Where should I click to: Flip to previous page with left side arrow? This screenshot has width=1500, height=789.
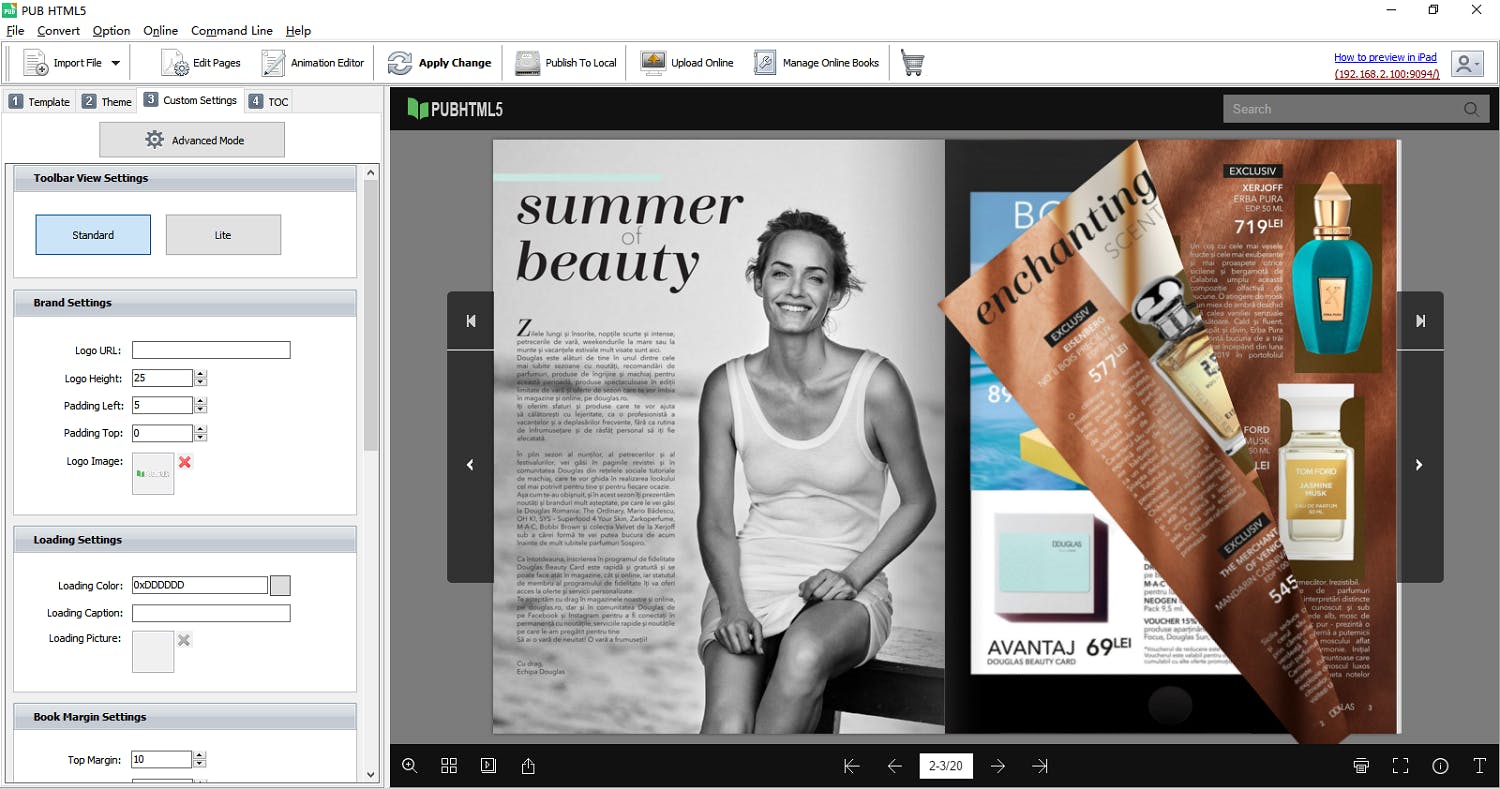point(470,466)
